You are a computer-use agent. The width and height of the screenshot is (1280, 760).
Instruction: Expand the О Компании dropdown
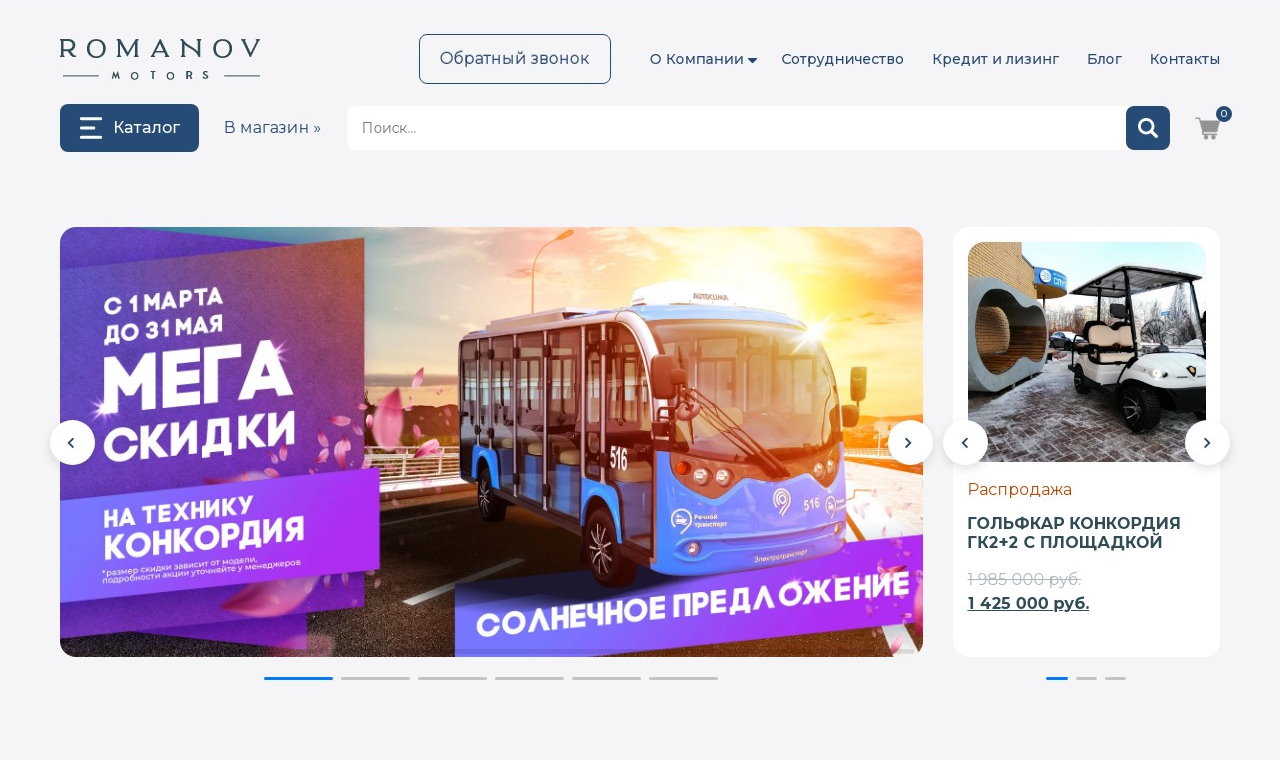[x=703, y=59]
